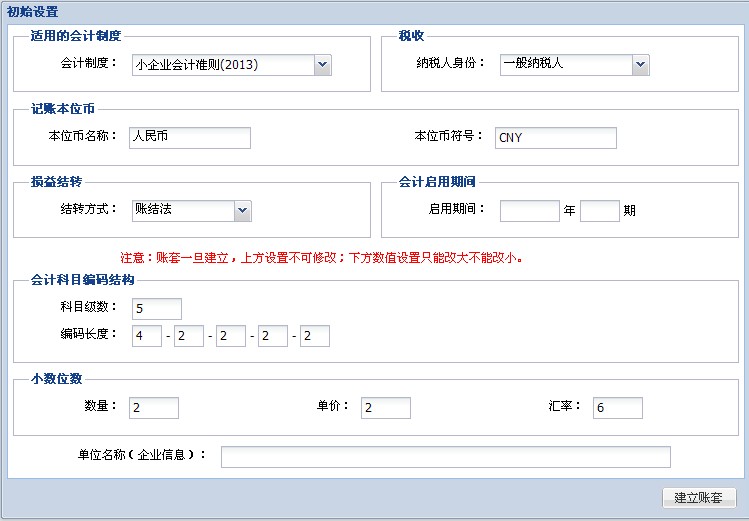
Task: Open the 结转方式 dropdown arrow
Action: [x=242, y=210]
